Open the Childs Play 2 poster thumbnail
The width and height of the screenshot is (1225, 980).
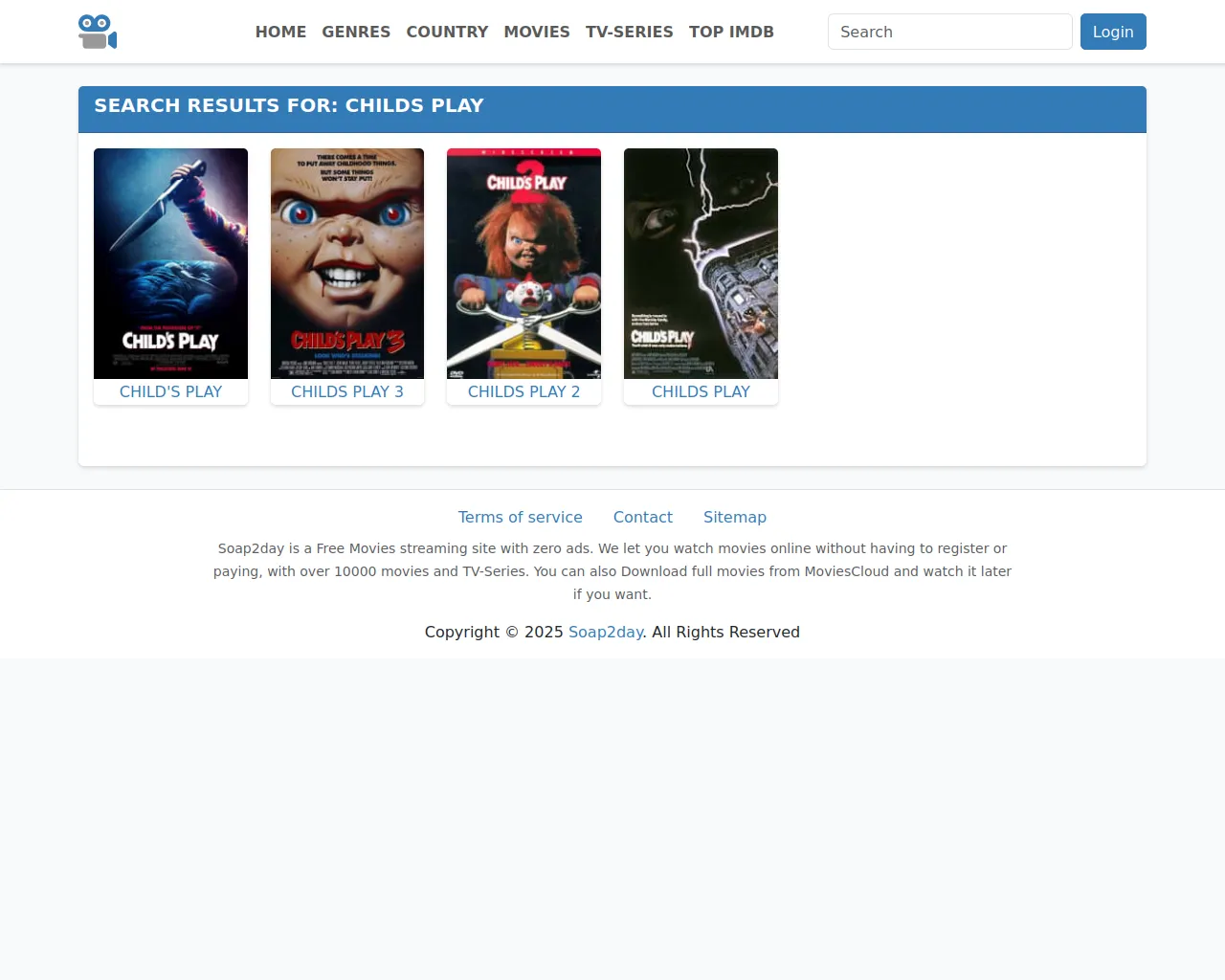coord(523,263)
